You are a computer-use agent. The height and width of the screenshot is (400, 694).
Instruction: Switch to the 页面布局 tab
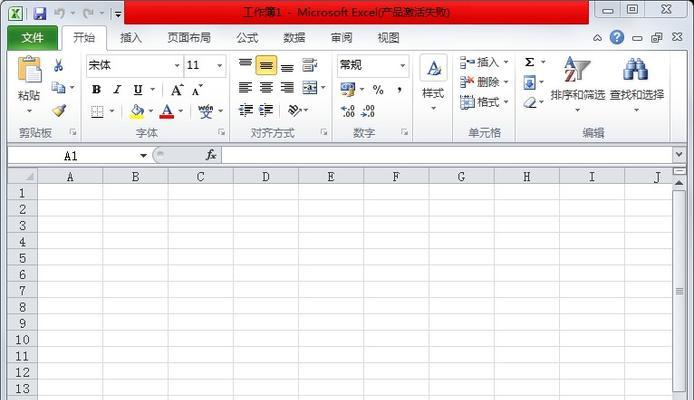coord(189,38)
